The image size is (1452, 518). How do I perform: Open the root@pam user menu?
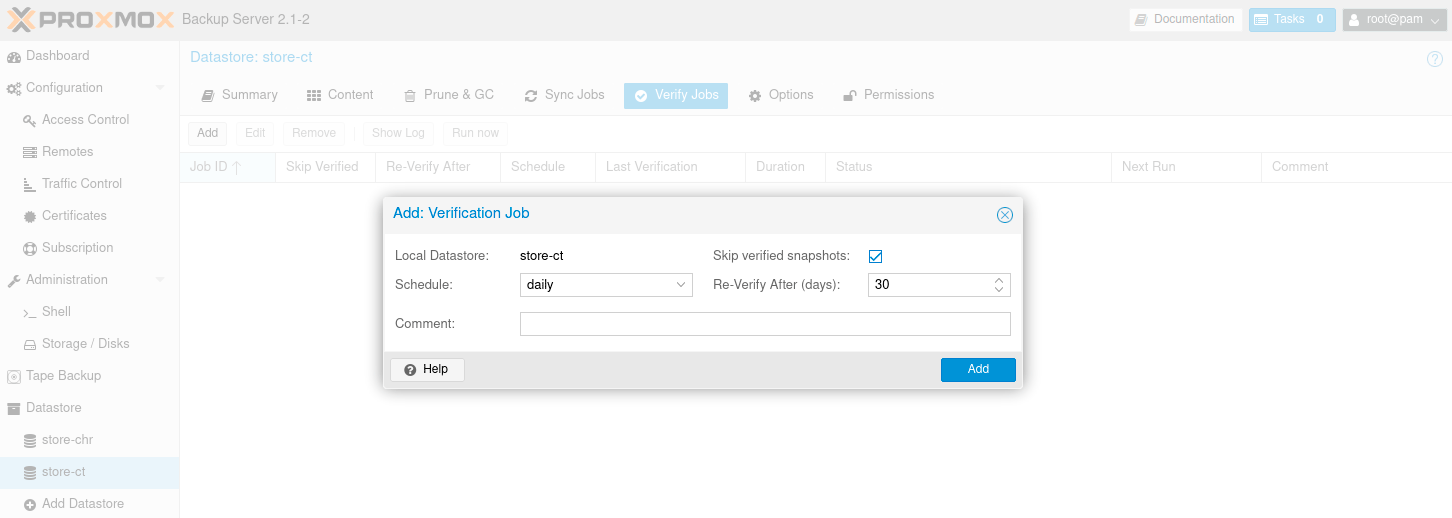click(x=1393, y=19)
